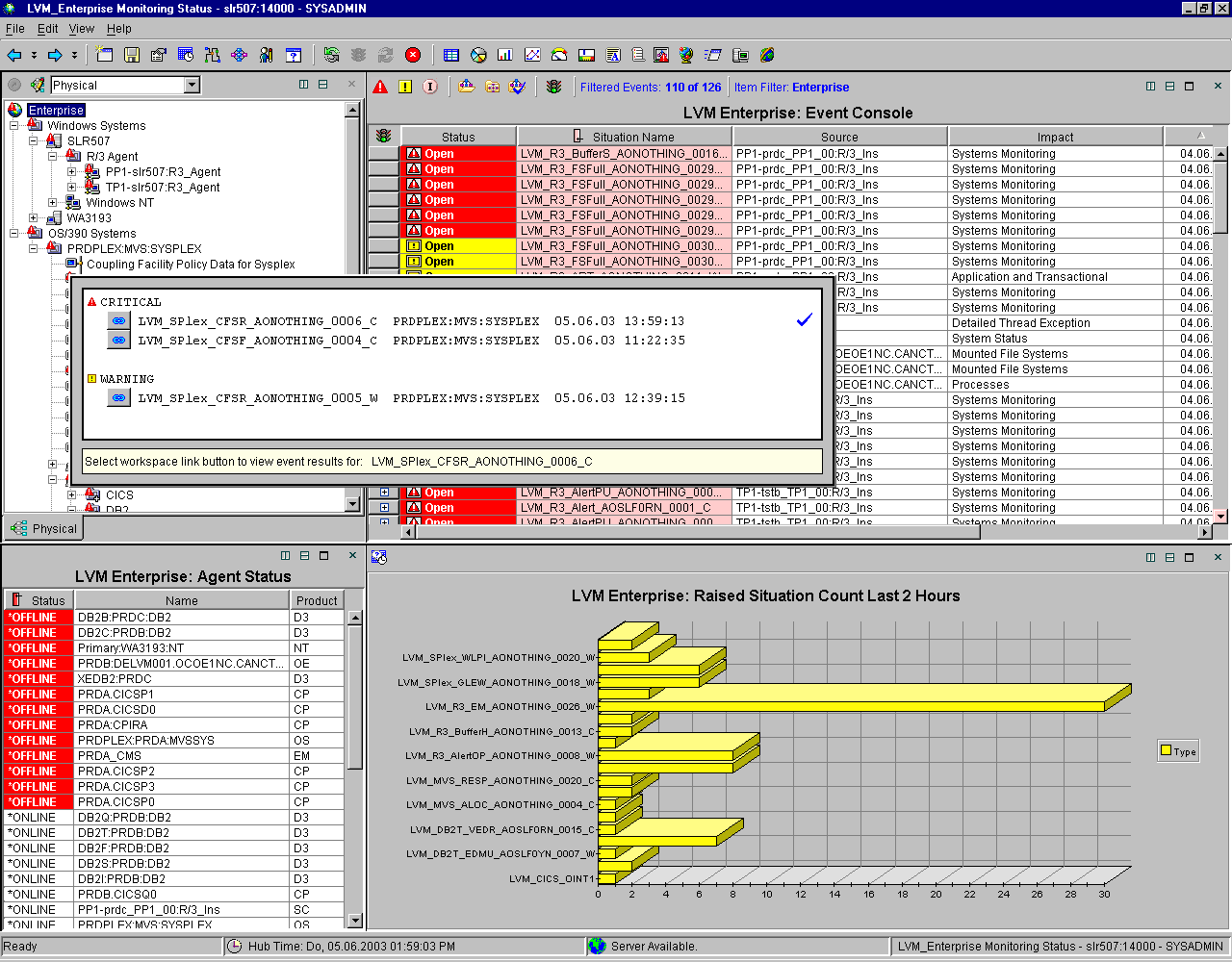Select Coupling Facility Policy Data for Sysplex

[x=191, y=265]
